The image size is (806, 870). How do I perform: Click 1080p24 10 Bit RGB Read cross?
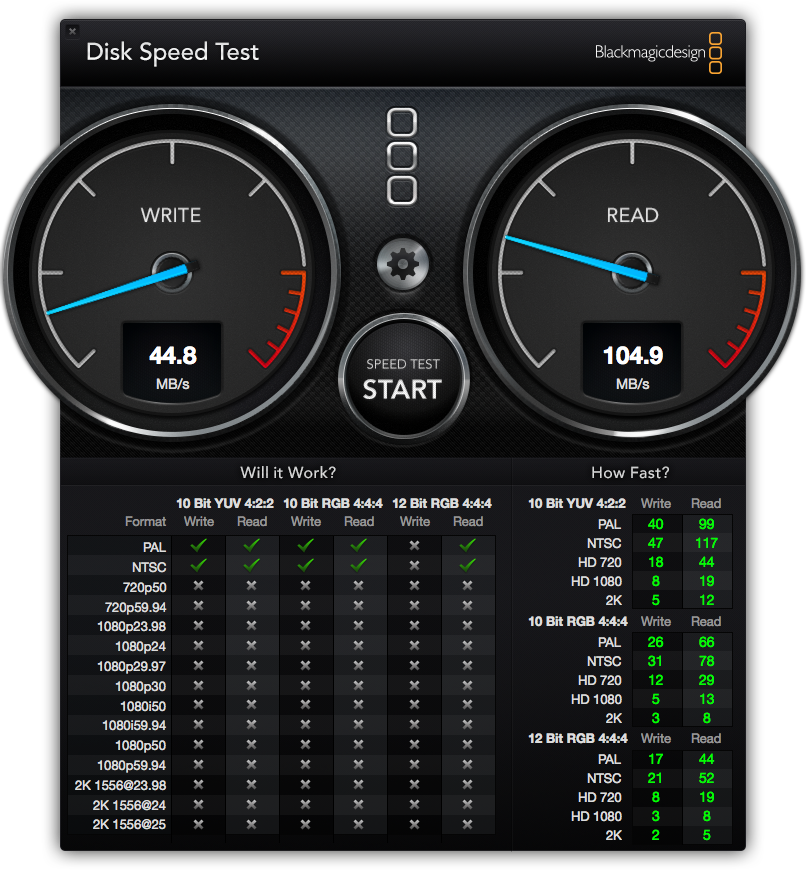[359, 646]
